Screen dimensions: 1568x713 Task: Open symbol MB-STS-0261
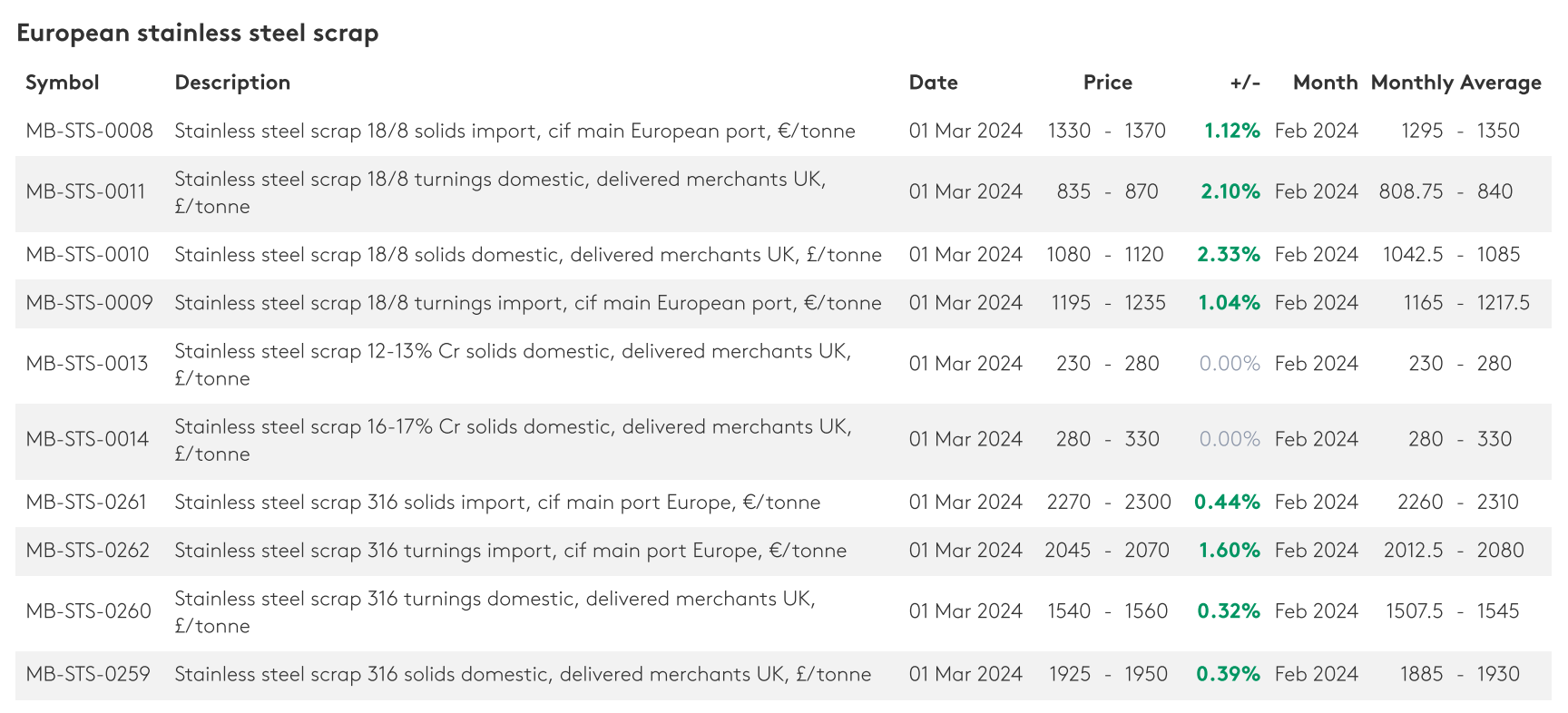pos(86,502)
